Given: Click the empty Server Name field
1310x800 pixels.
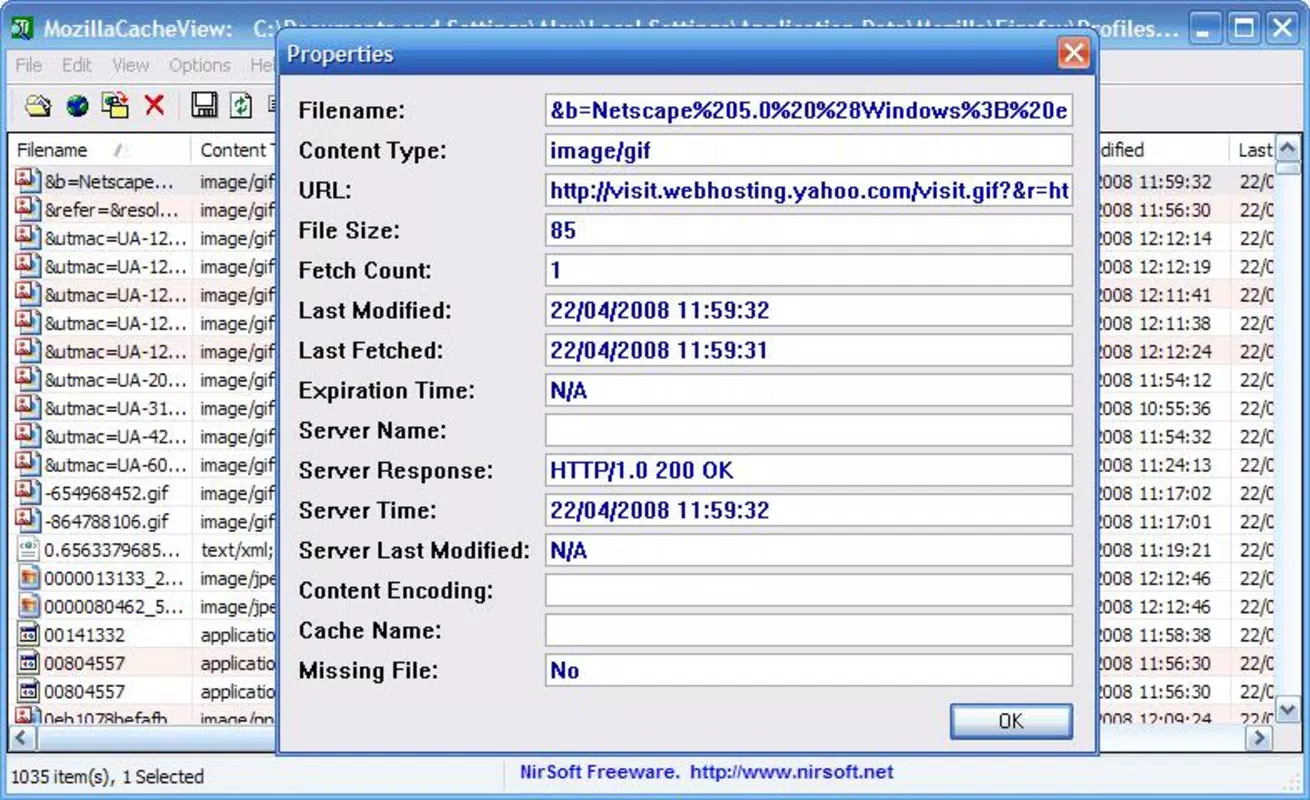Looking at the screenshot, I should pyautogui.click(x=809, y=430).
